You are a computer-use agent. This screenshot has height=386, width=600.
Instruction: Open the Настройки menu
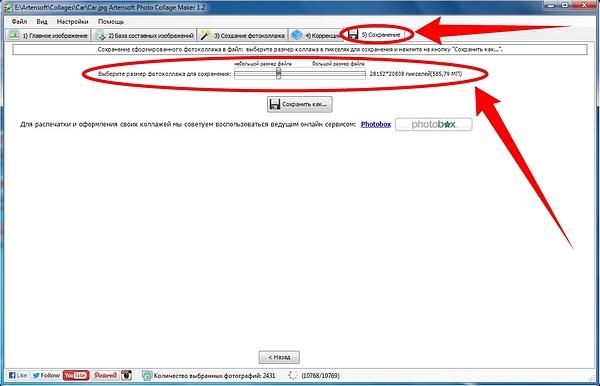coord(72,21)
